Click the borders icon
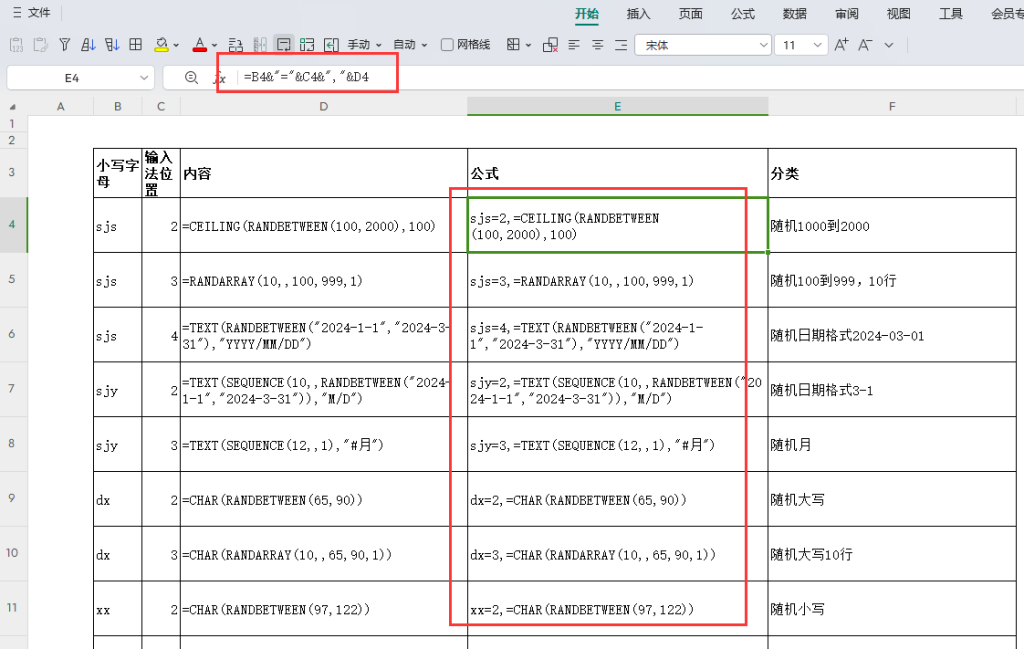Viewport: 1024px width, 649px height. (x=513, y=44)
